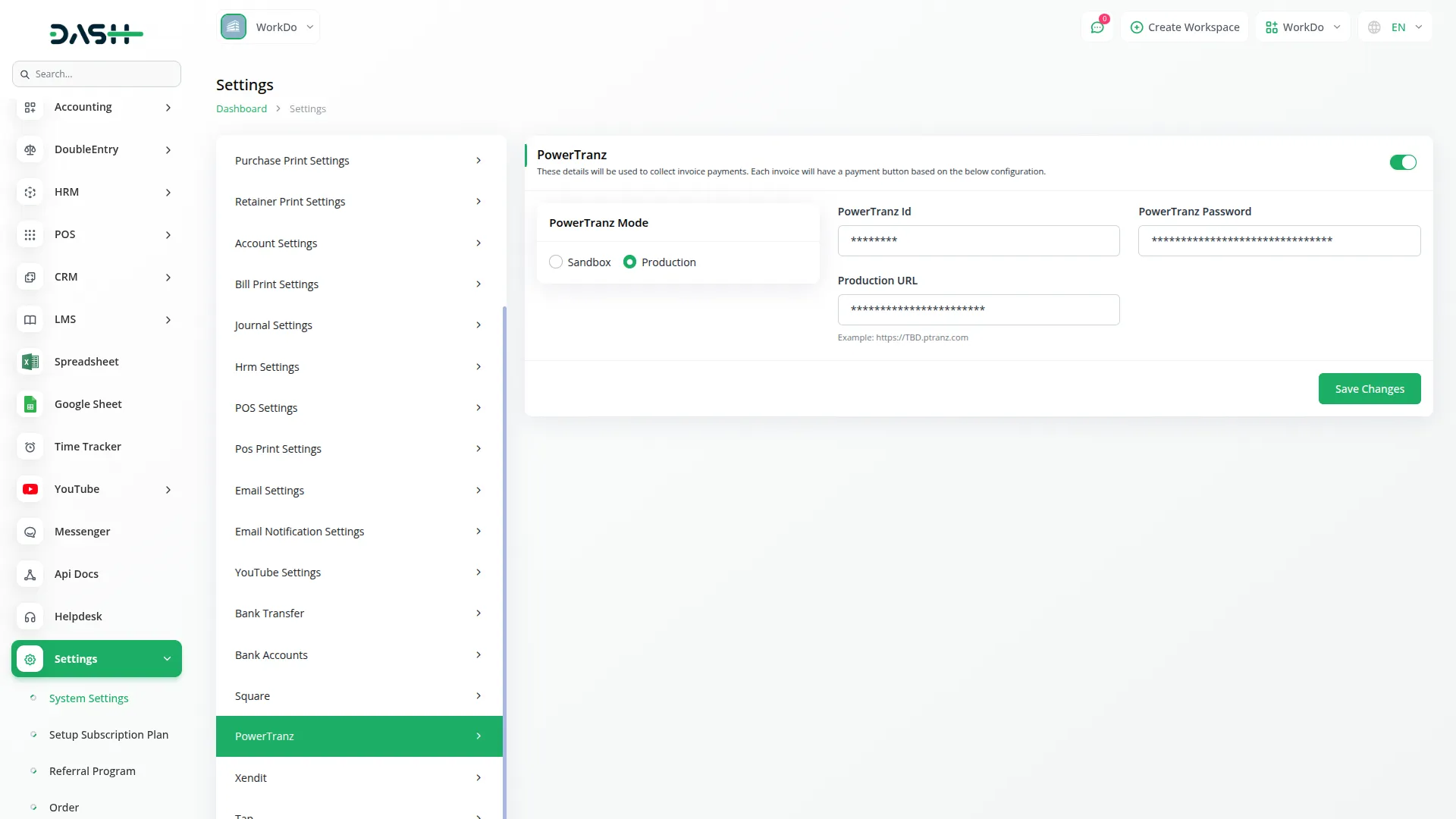Screen dimensions: 1456x819
Task: Open the chat messages icon in header
Action: coord(1097,27)
